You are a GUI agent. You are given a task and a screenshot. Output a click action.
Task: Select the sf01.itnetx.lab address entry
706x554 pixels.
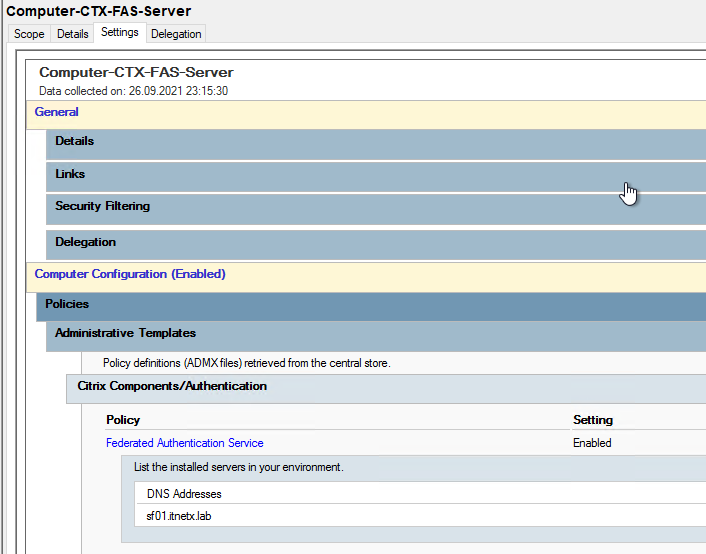179,516
